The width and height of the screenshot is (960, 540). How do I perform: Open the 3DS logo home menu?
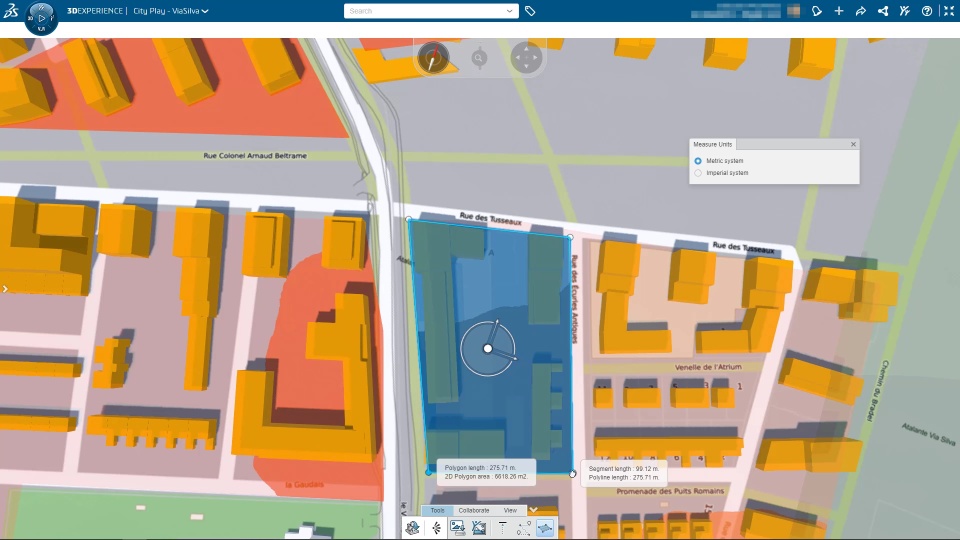10,10
